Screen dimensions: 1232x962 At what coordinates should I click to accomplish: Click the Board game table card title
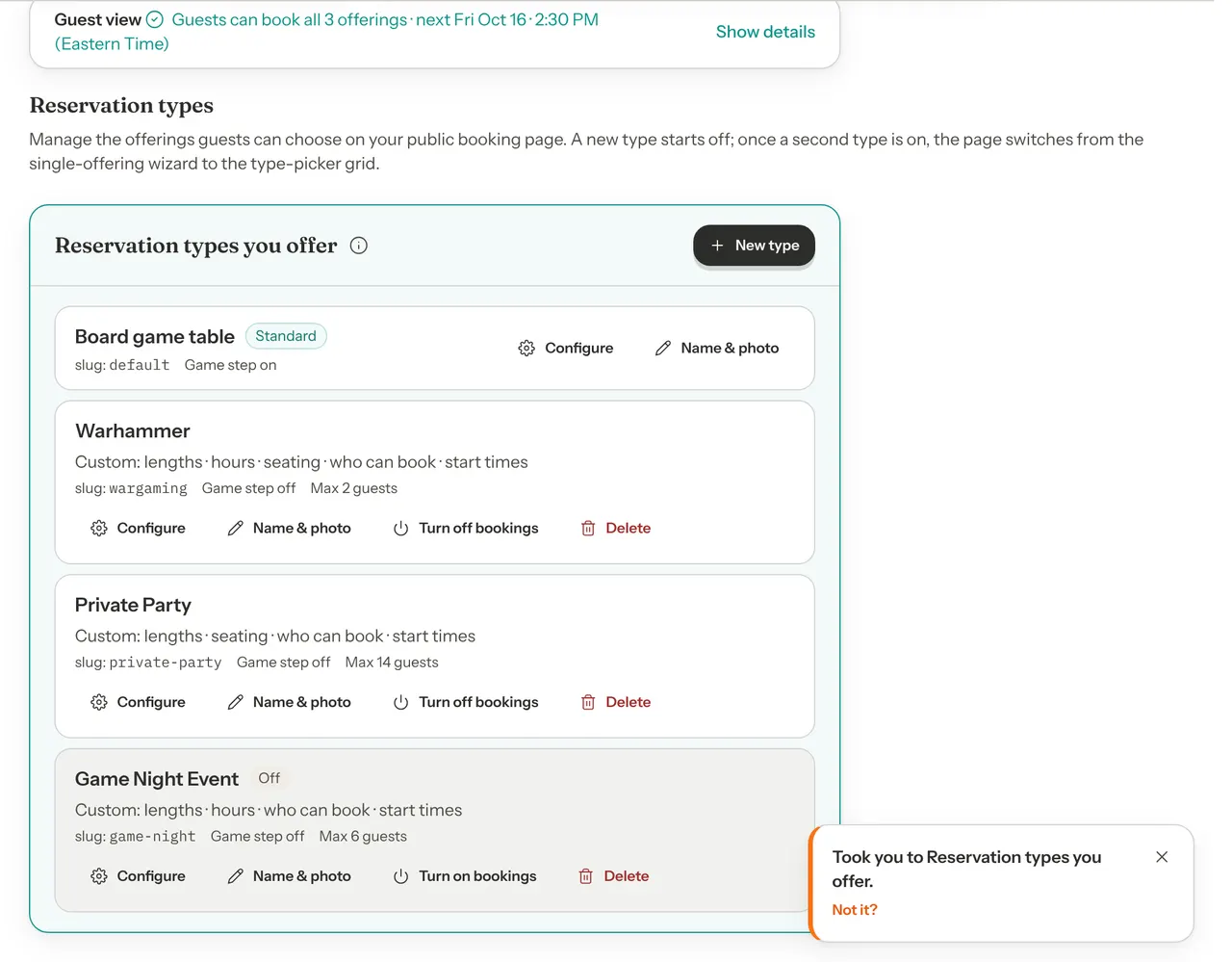click(x=155, y=337)
